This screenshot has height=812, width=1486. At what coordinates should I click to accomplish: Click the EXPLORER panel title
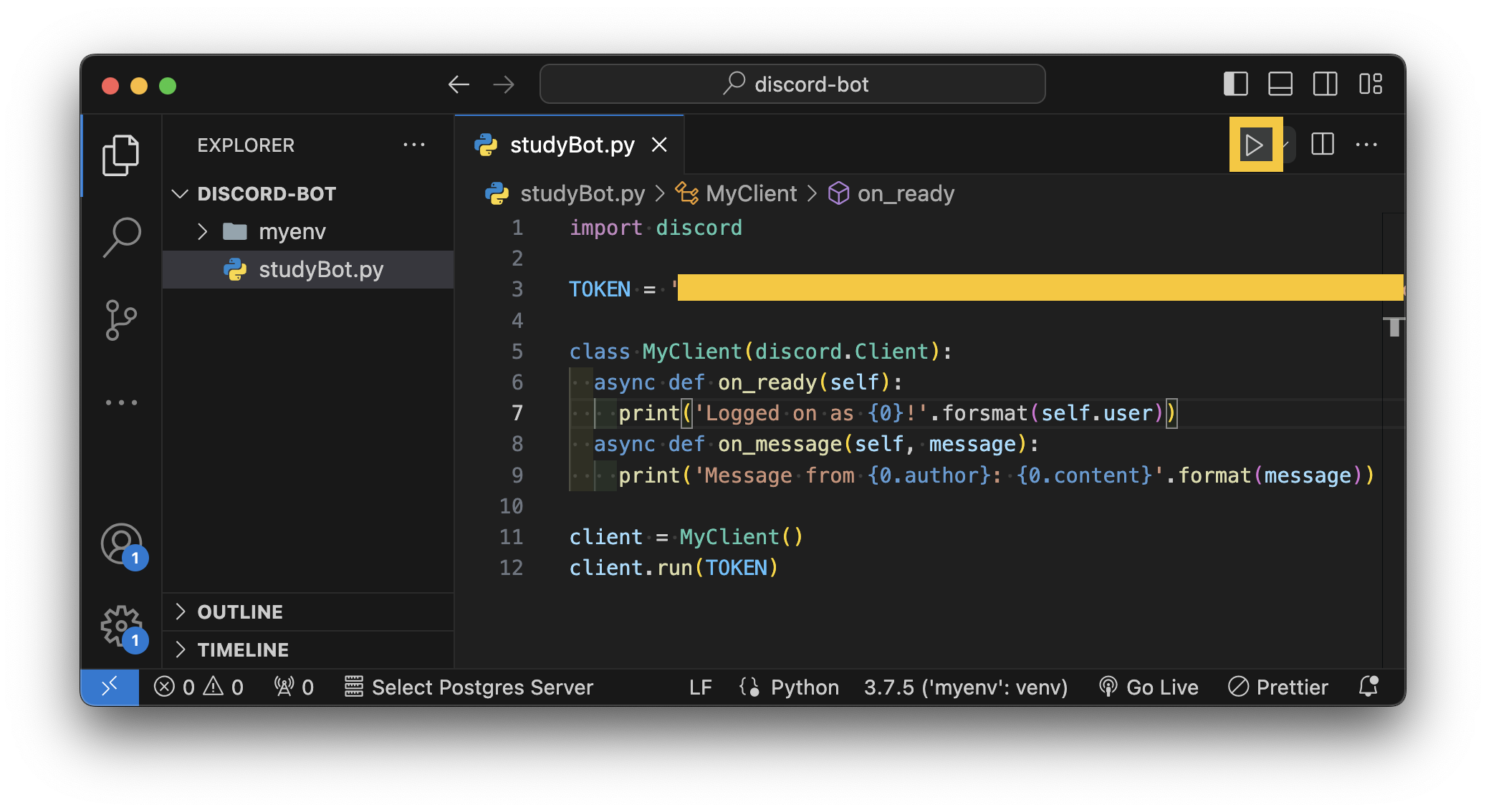pos(246,145)
